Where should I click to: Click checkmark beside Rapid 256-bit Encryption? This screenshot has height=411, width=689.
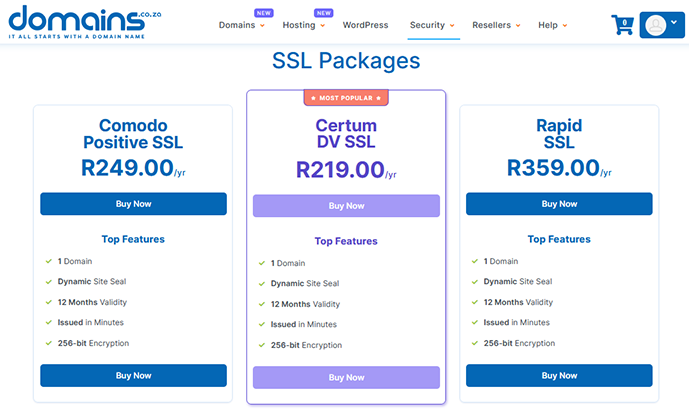click(x=473, y=344)
